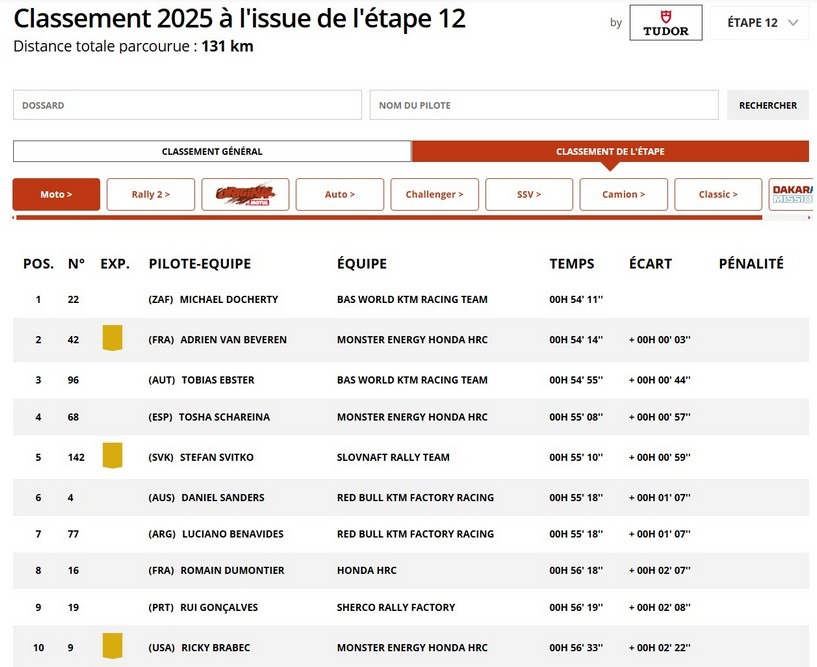The height and width of the screenshot is (667, 817).
Task: Click bib number 96
Action: click(73, 380)
